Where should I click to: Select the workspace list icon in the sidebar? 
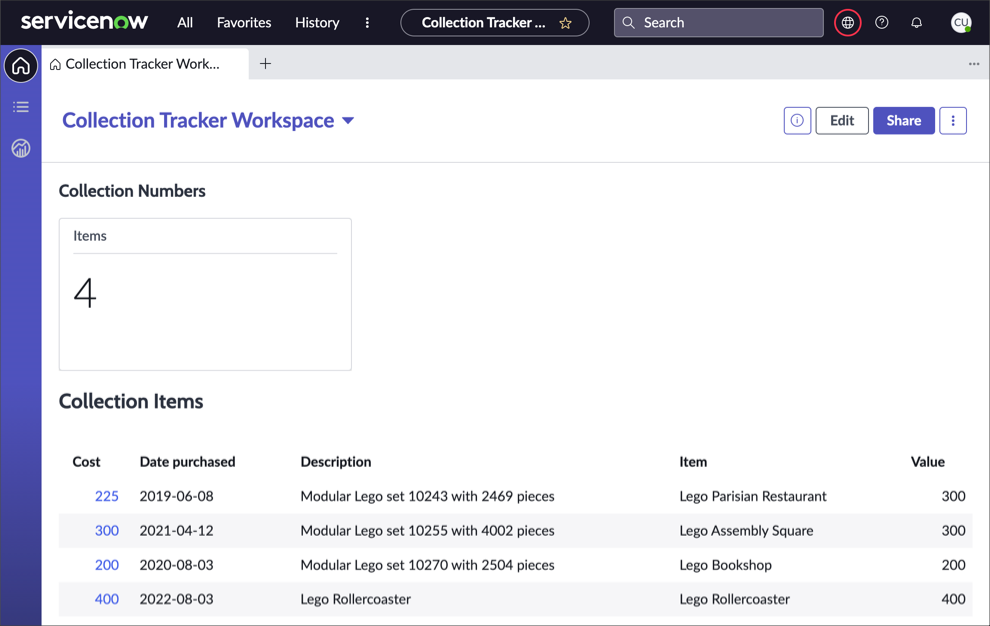20,107
